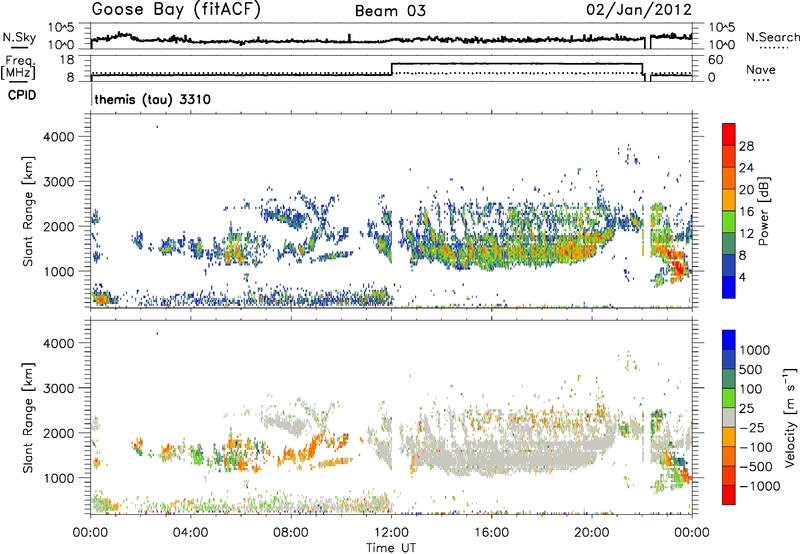Click the '20:00' time tick label
The image size is (800, 554).
coord(591,533)
